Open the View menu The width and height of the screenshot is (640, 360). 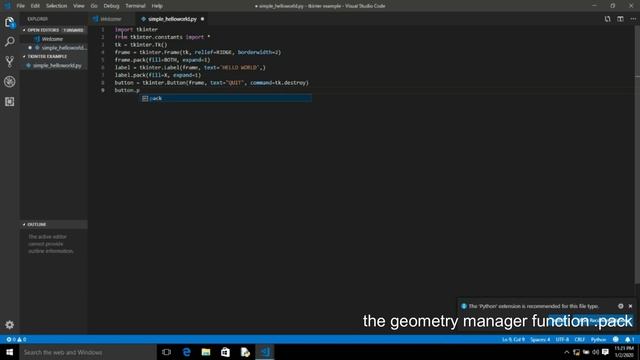pyautogui.click(x=78, y=6)
